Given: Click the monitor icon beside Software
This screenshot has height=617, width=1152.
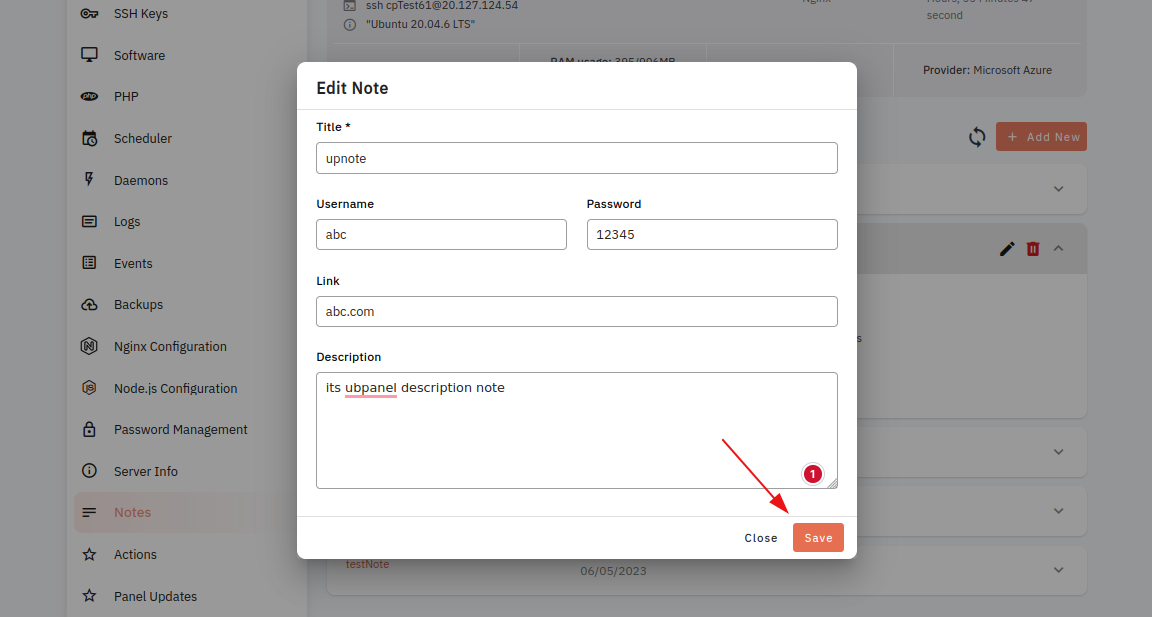Looking at the screenshot, I should point(89,55).
